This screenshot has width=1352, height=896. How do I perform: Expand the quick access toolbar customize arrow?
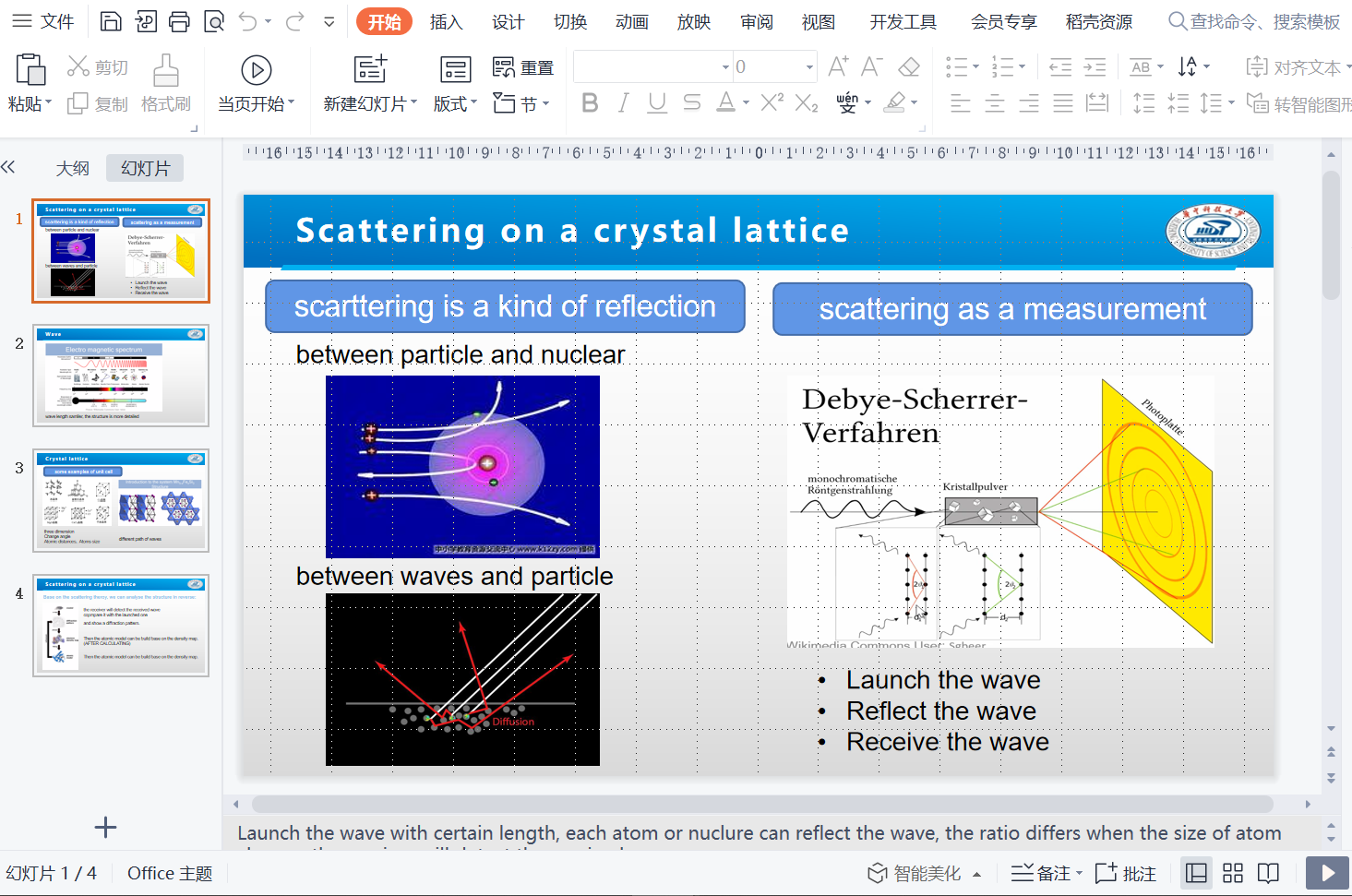click(x=329, y=21)
